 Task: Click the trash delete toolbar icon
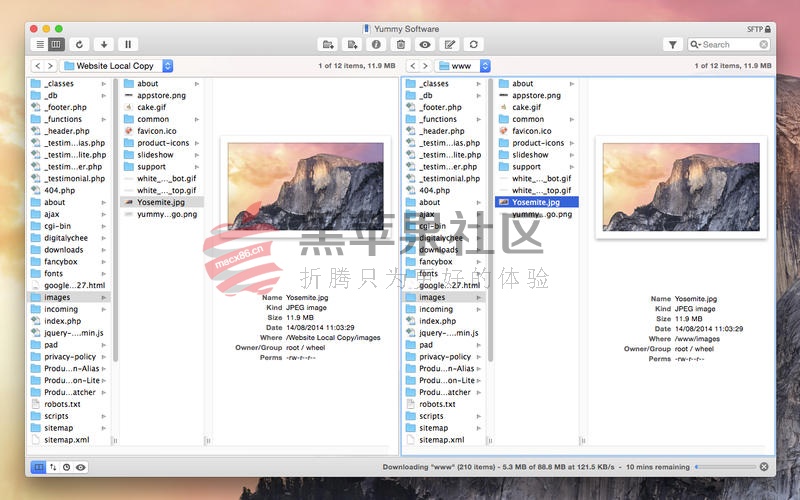pos(401,44)
